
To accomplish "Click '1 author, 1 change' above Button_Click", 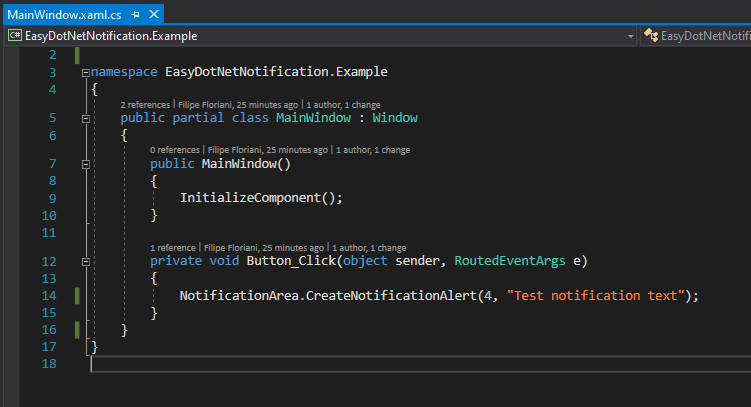I will (x=369, y=248).
